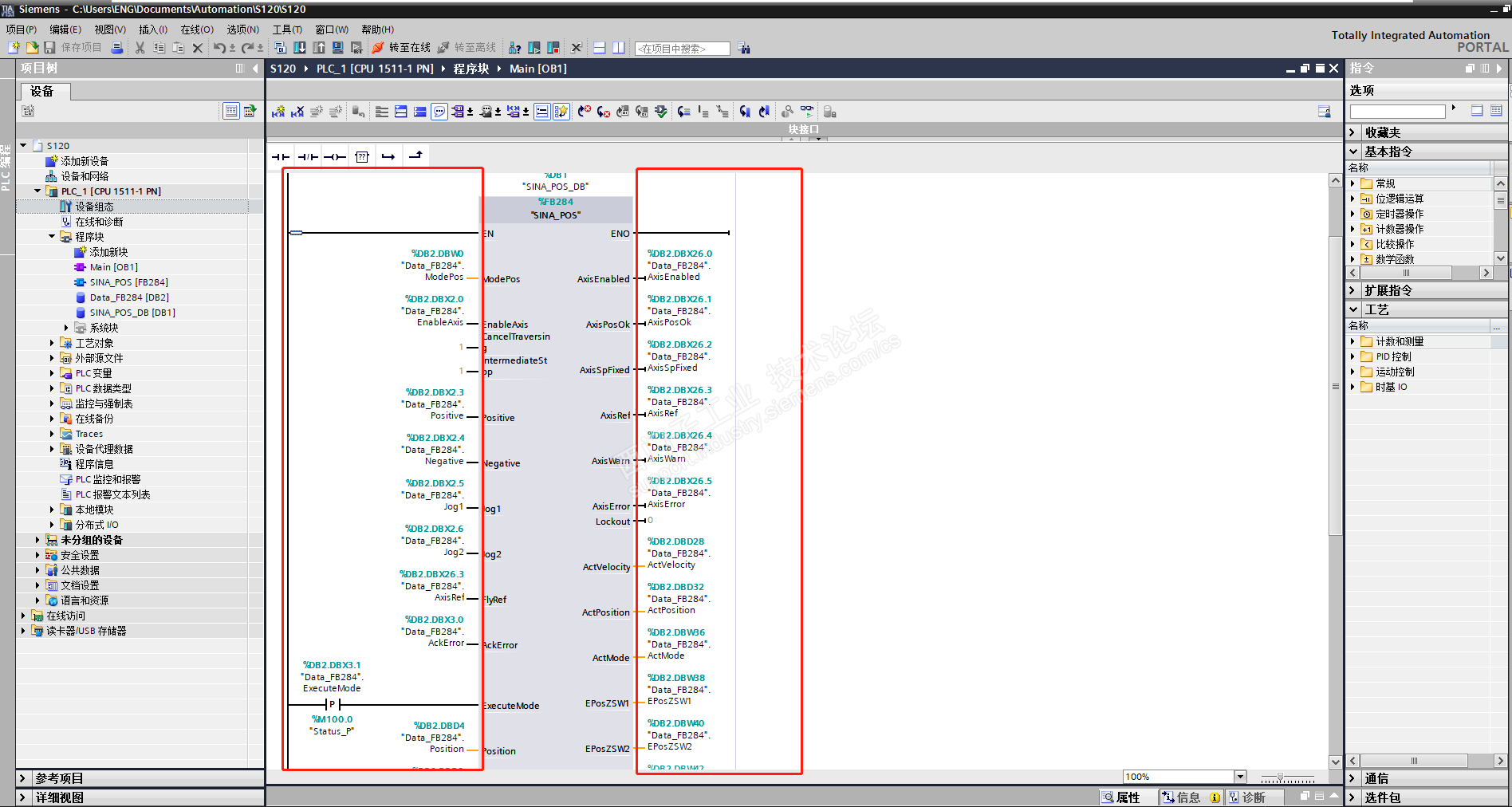Open the Insert (插入) menu
This screenshot has width=1512, height=807.
point(153,30)
